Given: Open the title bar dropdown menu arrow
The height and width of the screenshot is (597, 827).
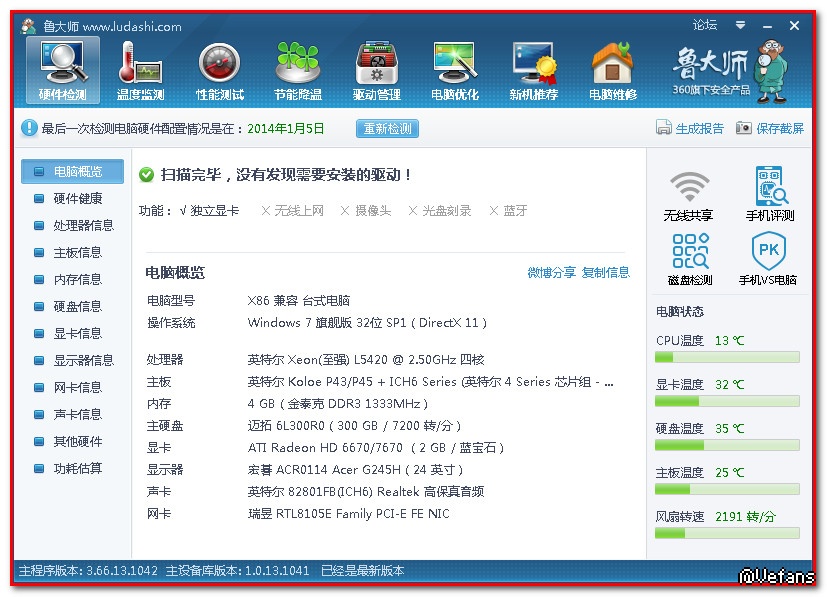Looking at the screenshot, I should [741, 25].
